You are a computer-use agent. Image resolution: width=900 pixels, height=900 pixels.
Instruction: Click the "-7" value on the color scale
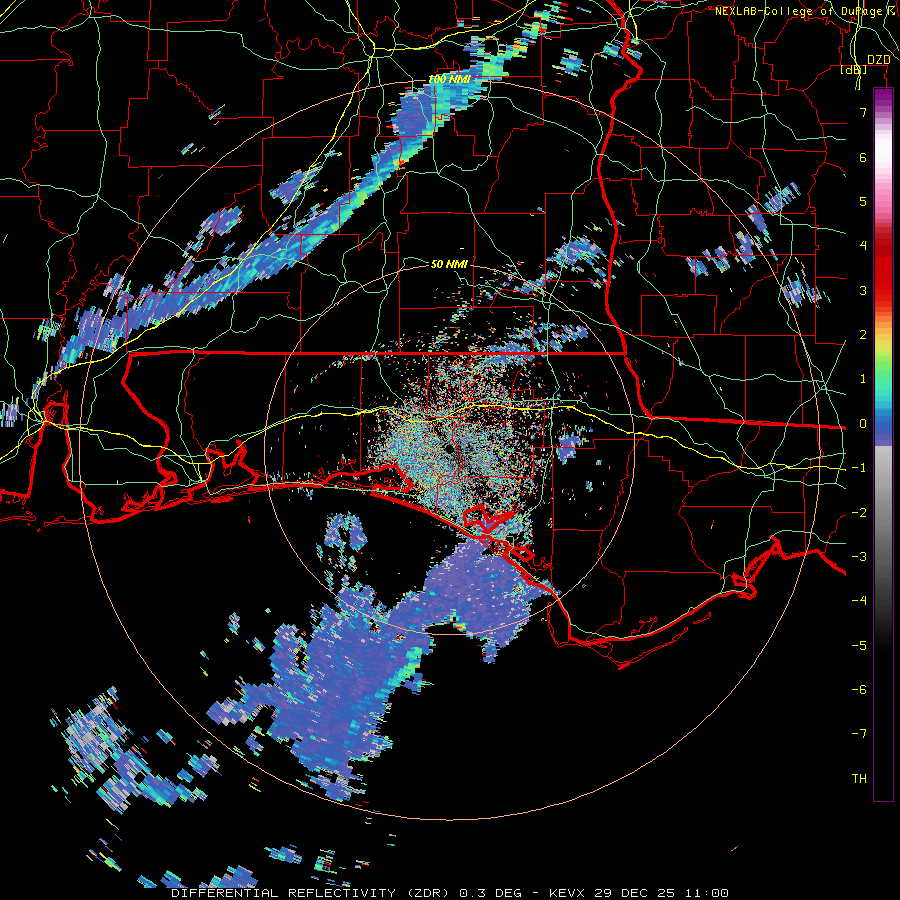click(859, 734)
